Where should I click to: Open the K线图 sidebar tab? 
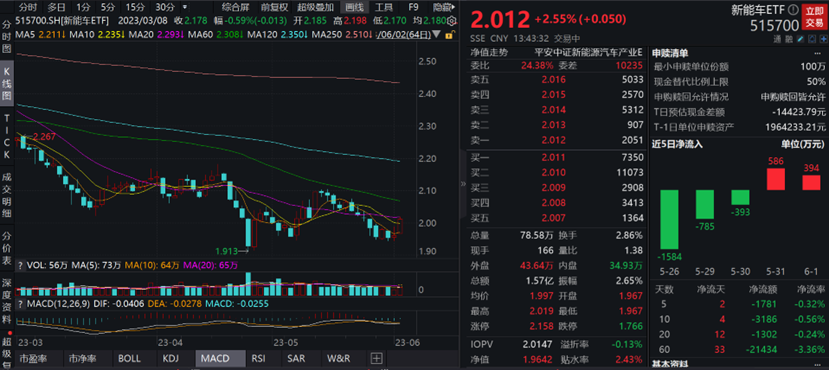tap(7, 84)
